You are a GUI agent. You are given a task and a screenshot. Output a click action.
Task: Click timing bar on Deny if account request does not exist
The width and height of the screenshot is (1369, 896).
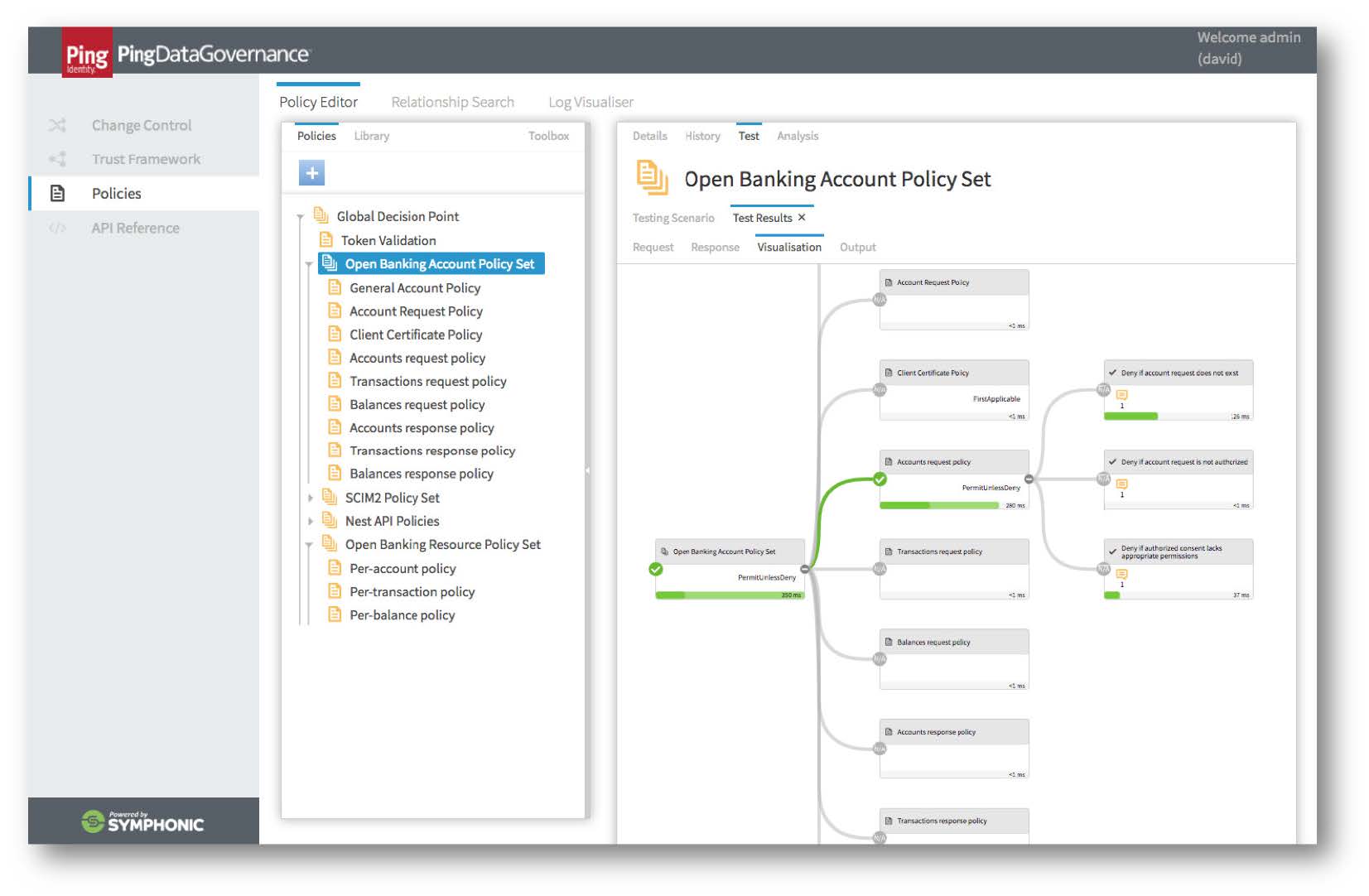coord(1131,416)
